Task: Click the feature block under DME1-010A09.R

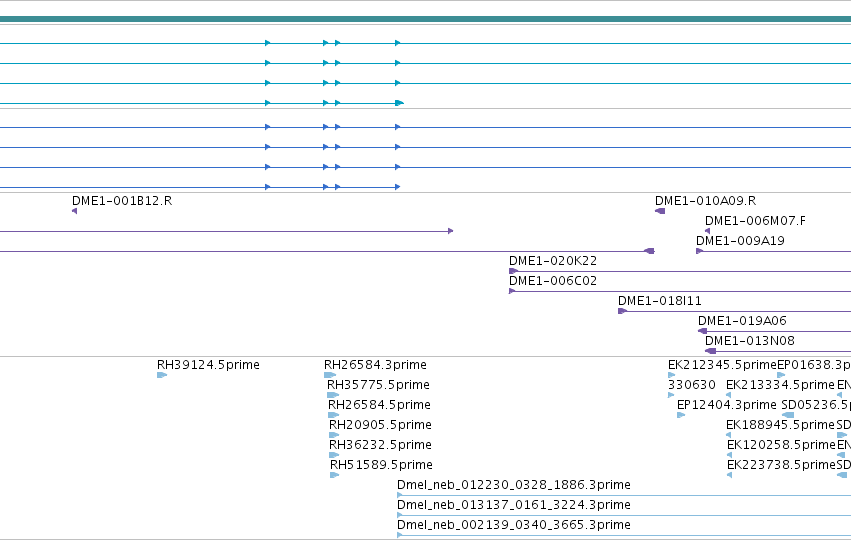Action: pos(660,211)
